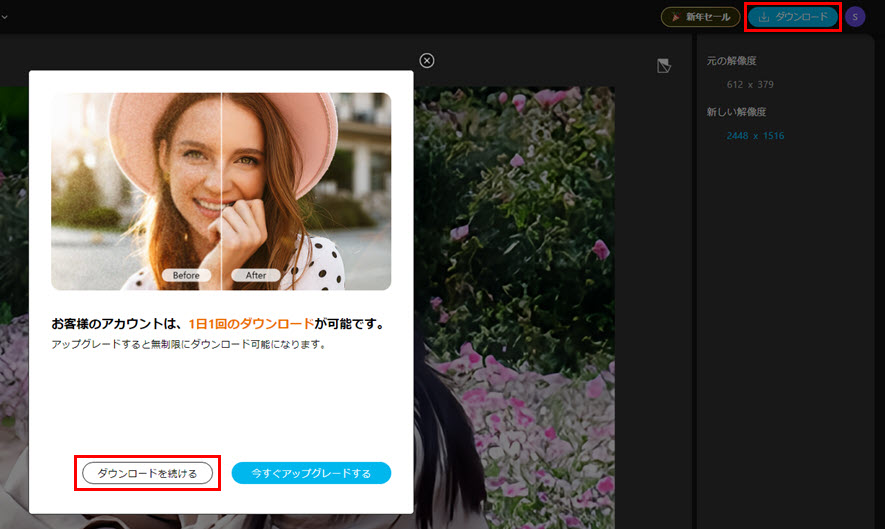Close the download limit dialog
This screenshot has width=885, height=529.
pyautogui.click(x=427, y=60)
